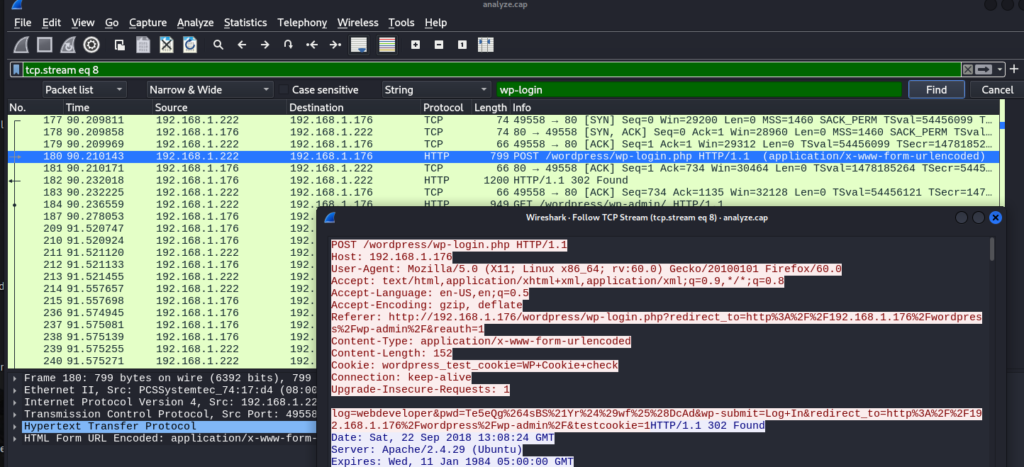Open the Capture menu
This screenshot has width=1024, height=467.
148,22
